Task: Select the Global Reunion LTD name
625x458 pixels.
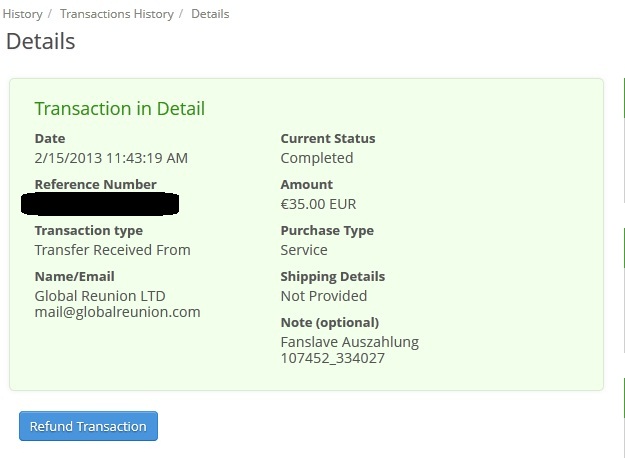Action: coord(100,296)
